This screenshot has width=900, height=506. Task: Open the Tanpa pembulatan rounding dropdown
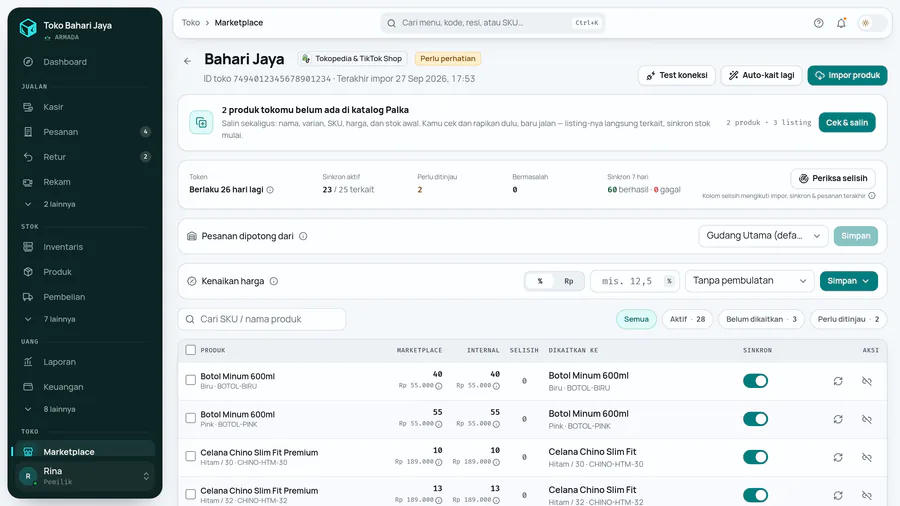click(750, 281)
